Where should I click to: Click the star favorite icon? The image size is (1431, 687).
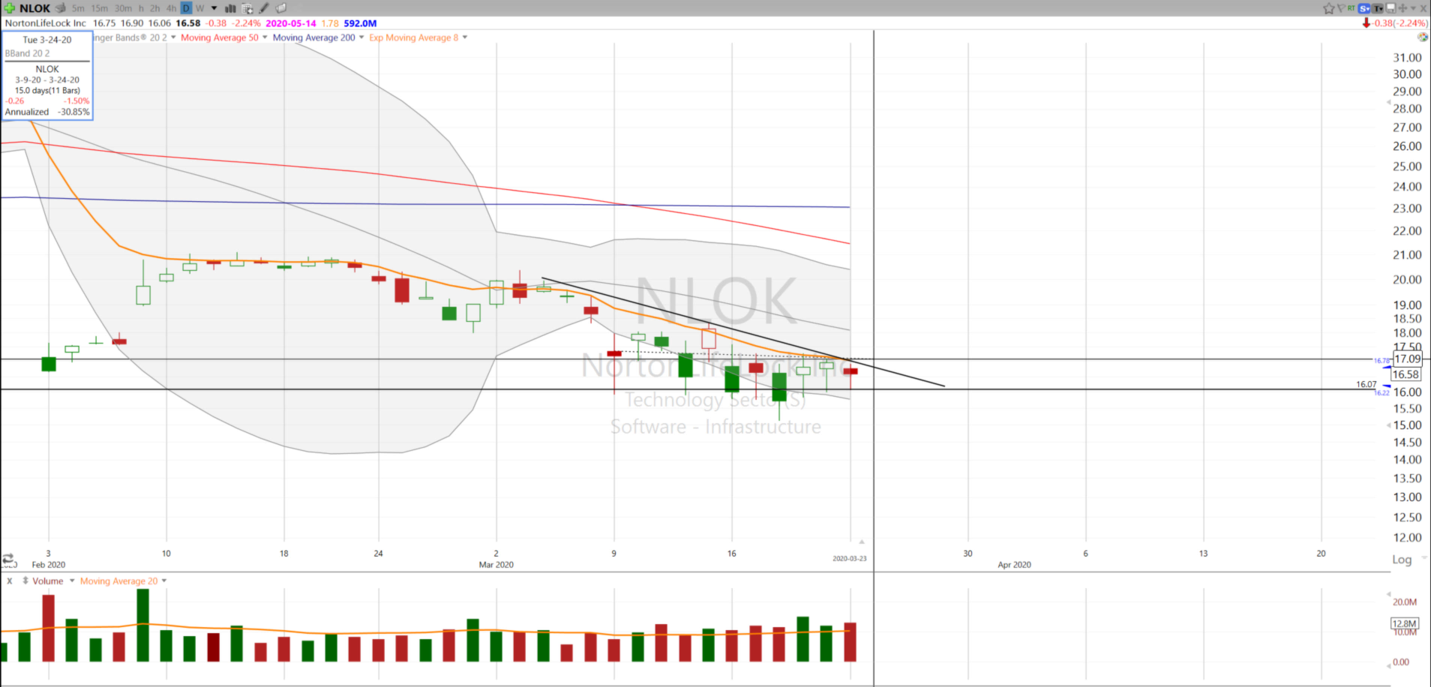1329,8
